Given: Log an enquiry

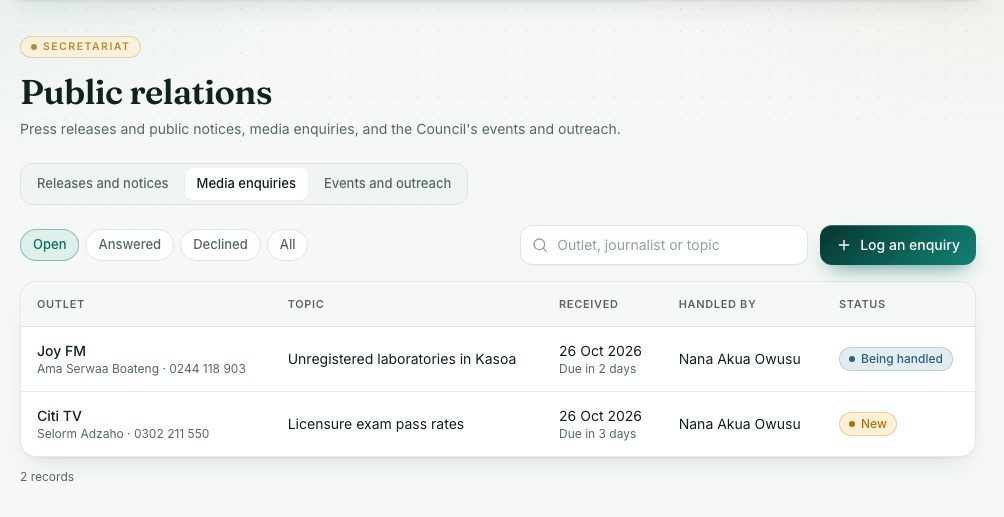Looking at the screenshot, I should point(898,245).
